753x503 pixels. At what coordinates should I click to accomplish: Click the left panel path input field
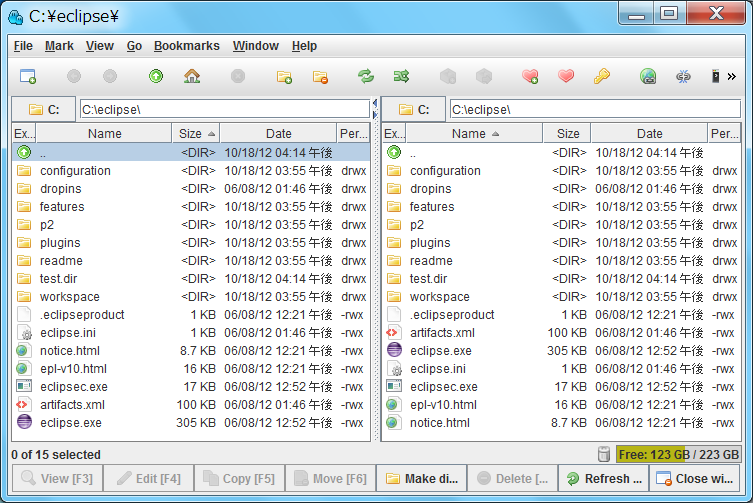223,109
